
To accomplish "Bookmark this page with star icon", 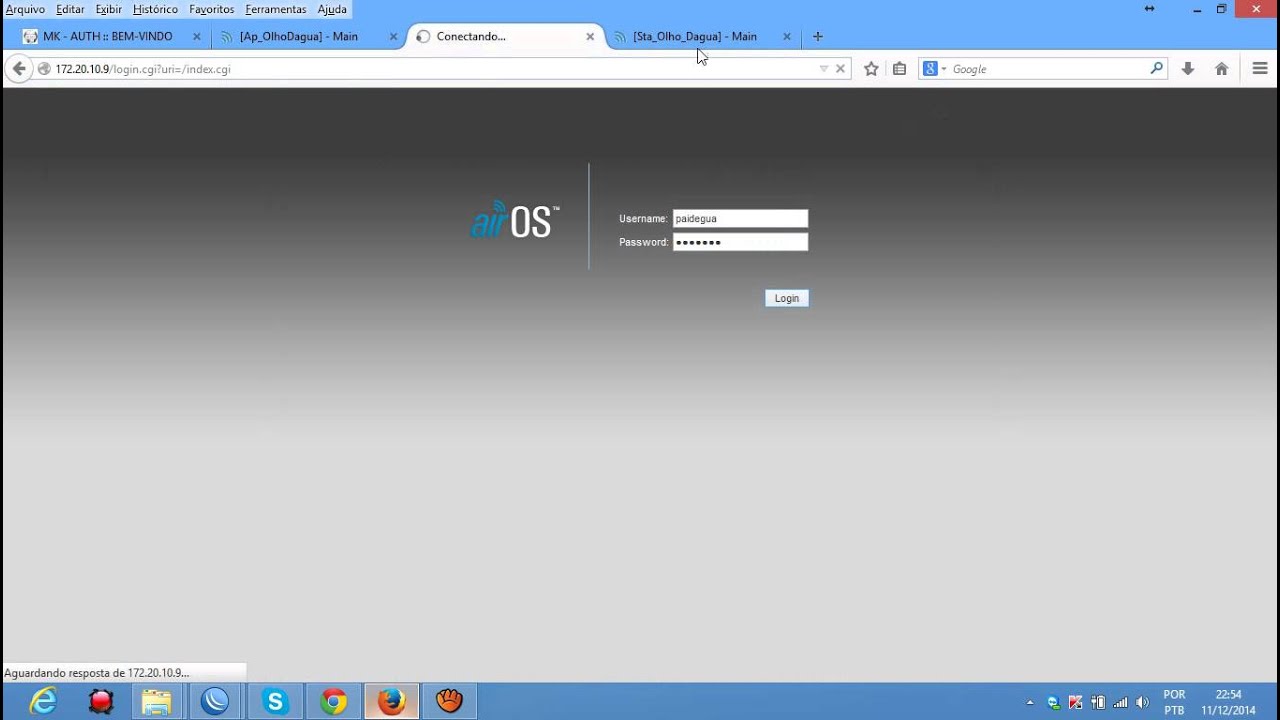I will tap(871, 69).
